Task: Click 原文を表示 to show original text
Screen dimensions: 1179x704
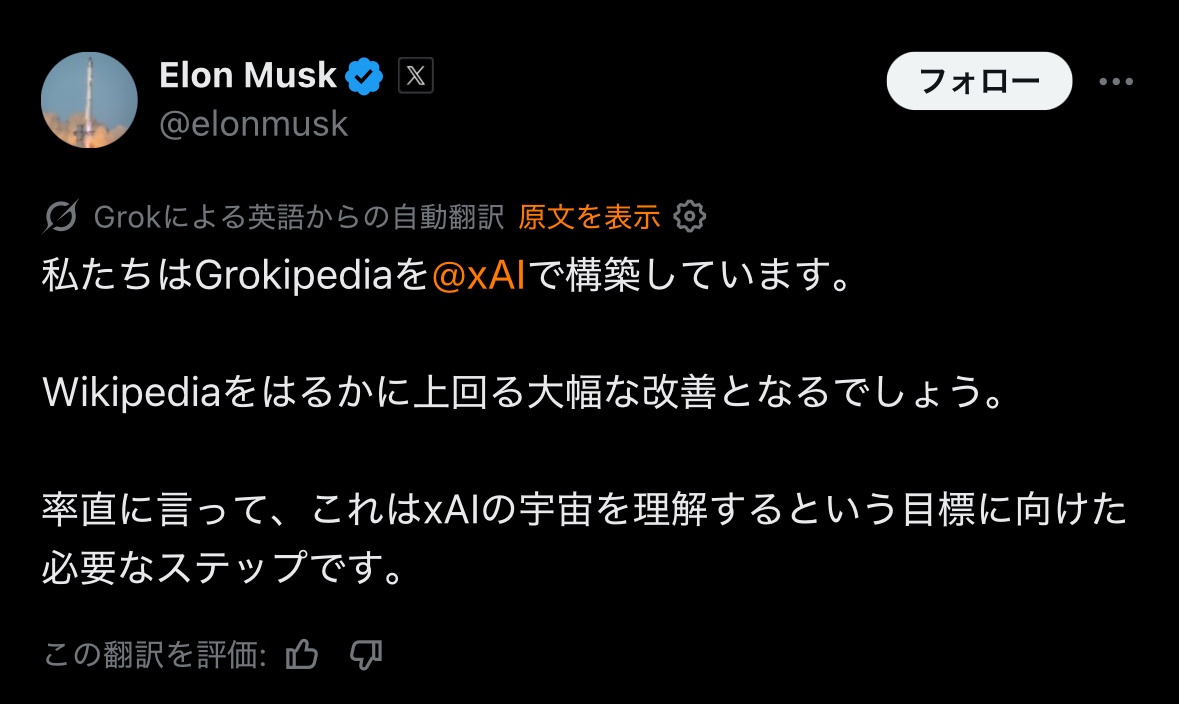Action: pyautogui.click(x=589, y=216)
